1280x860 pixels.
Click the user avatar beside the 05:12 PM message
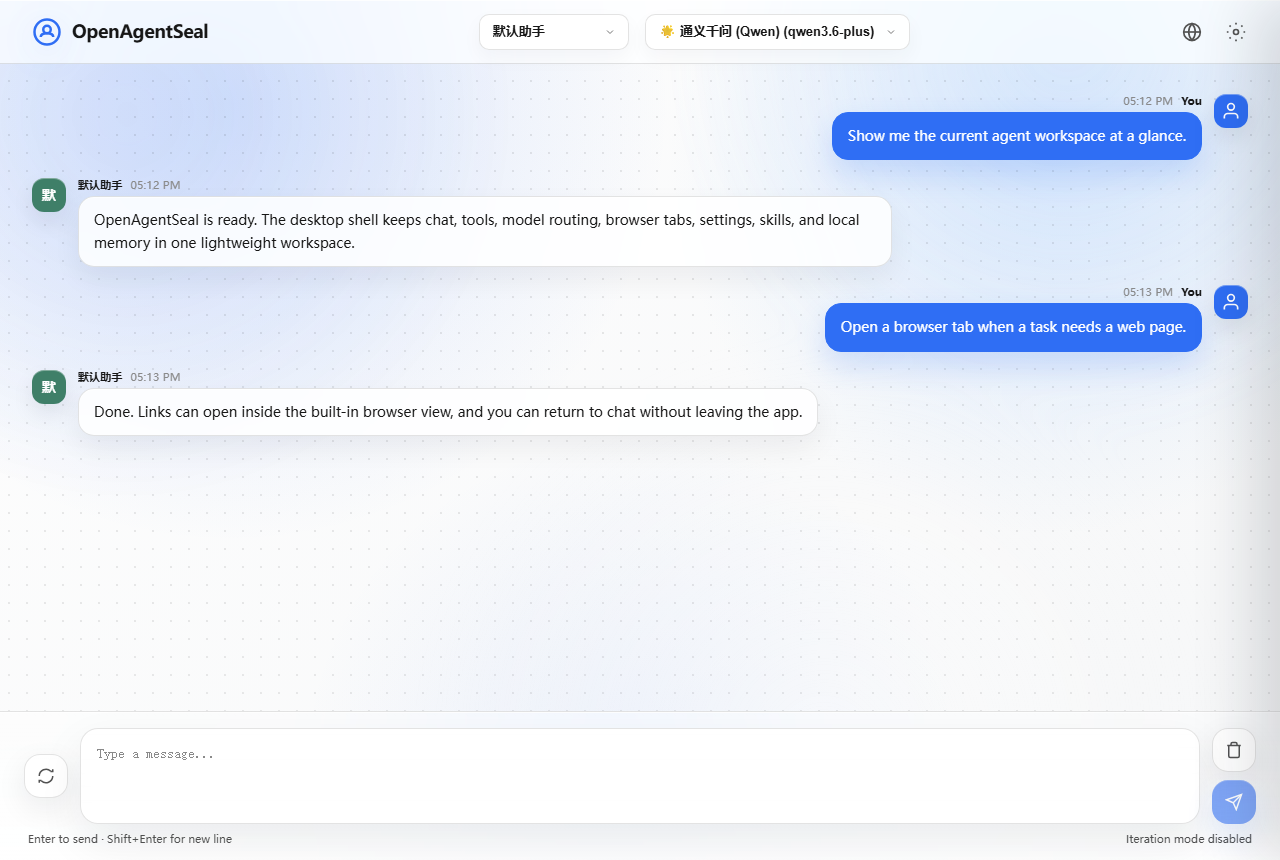click(x=1231, y=111)
